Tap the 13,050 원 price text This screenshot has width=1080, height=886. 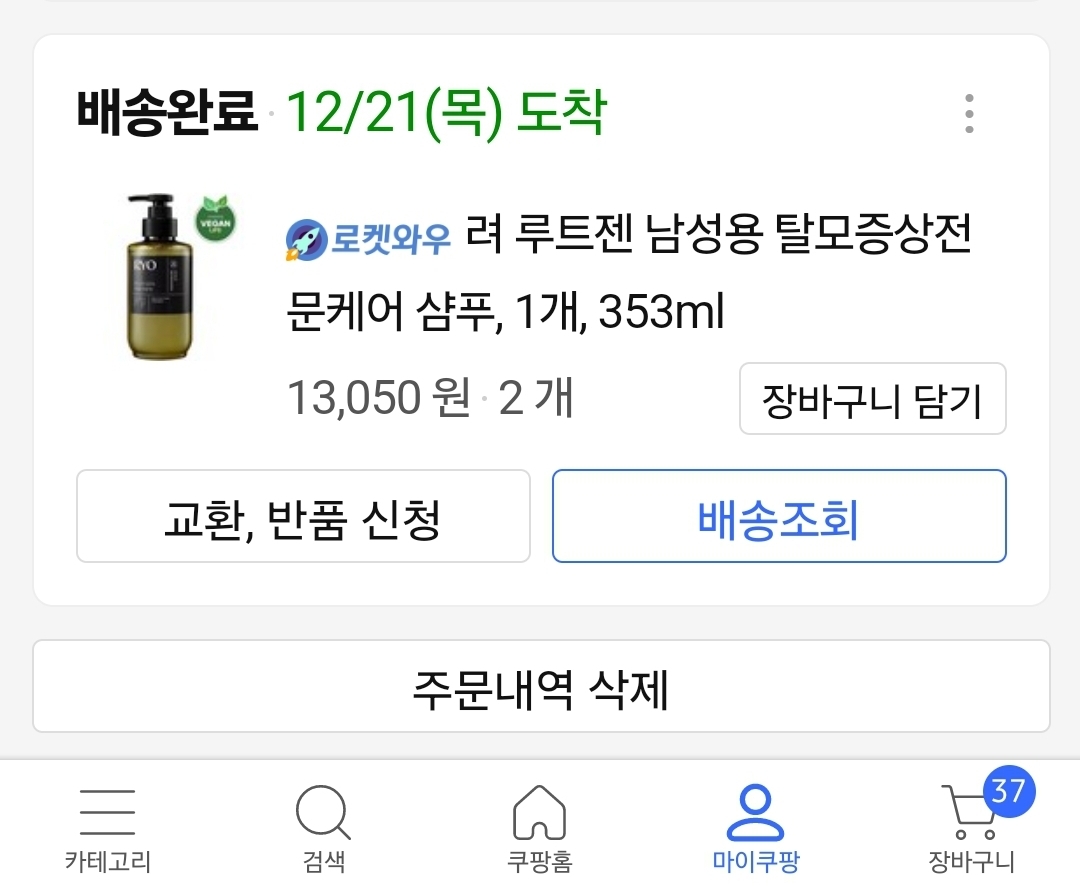click(x=379, y=399)
